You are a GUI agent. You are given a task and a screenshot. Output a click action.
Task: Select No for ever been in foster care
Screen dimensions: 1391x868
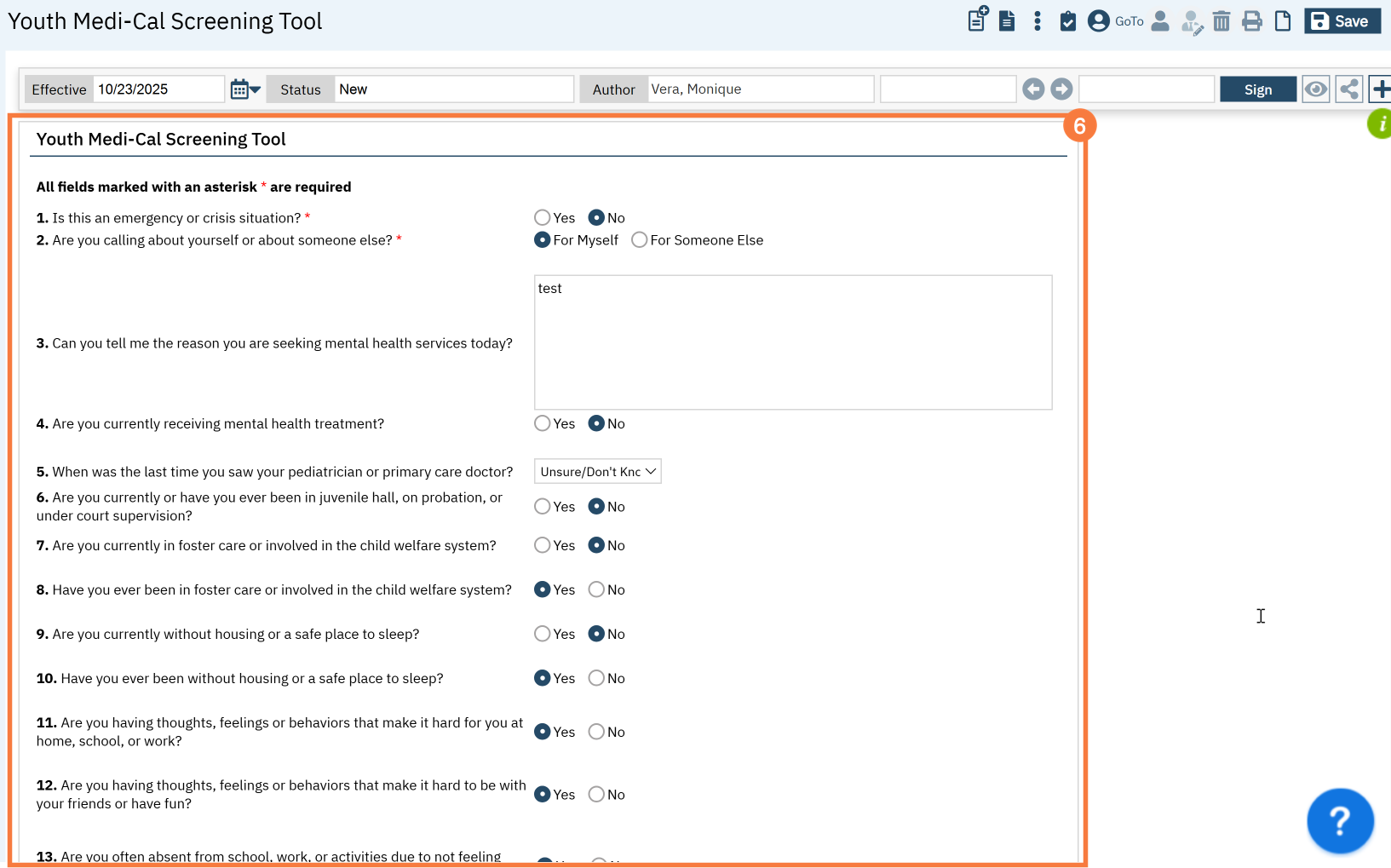coord(596,589)
